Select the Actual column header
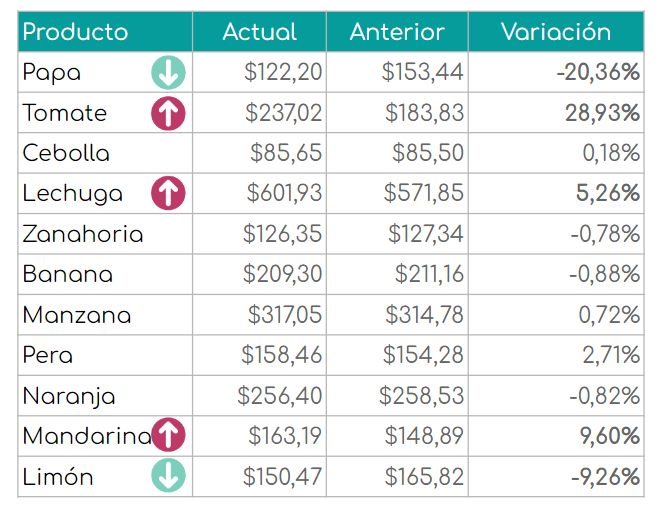 [259, 32]
